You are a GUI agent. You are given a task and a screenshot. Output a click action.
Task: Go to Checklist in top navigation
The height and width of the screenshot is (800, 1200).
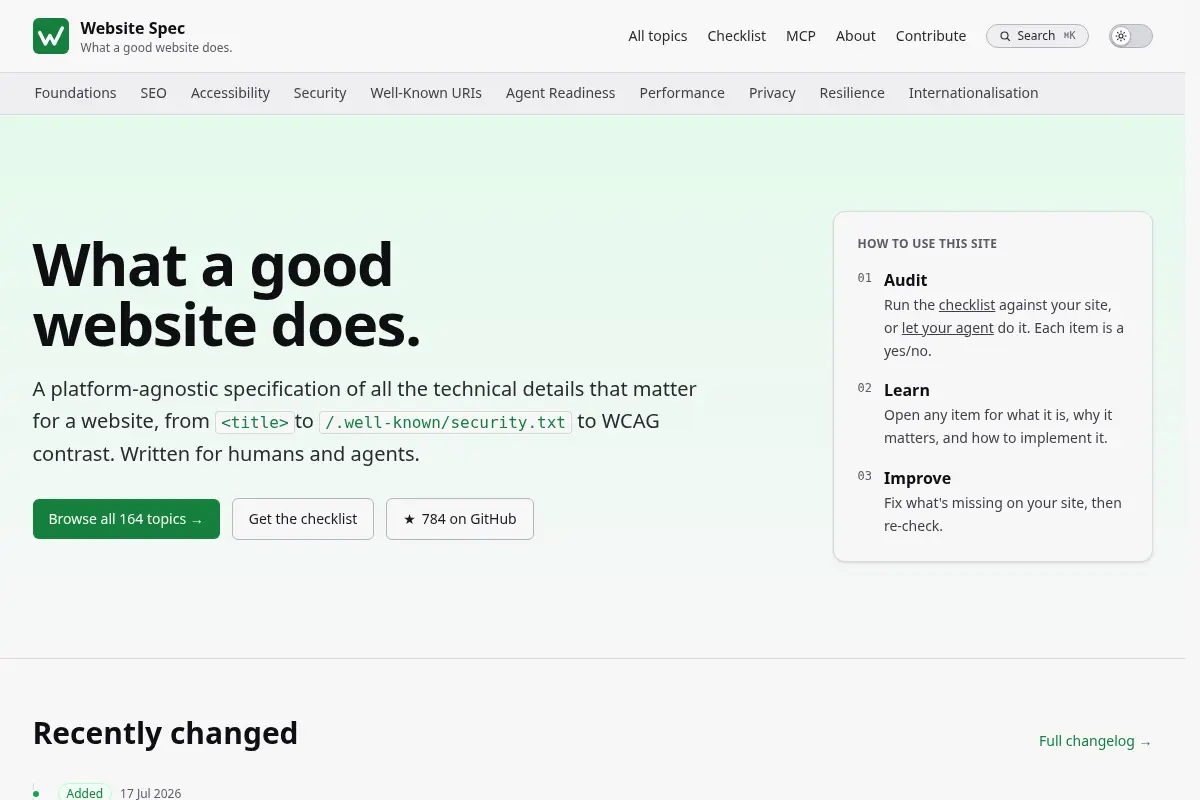point(737,36)
